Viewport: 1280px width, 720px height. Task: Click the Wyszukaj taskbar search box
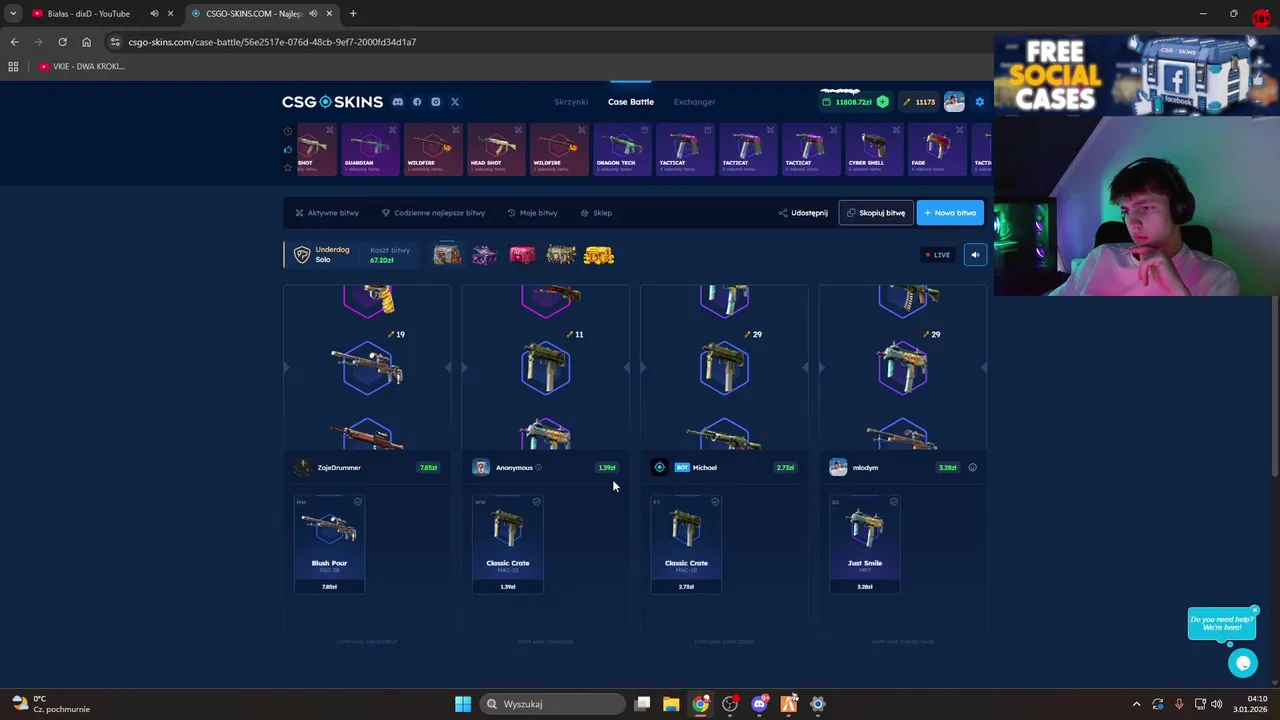[552, 704]
